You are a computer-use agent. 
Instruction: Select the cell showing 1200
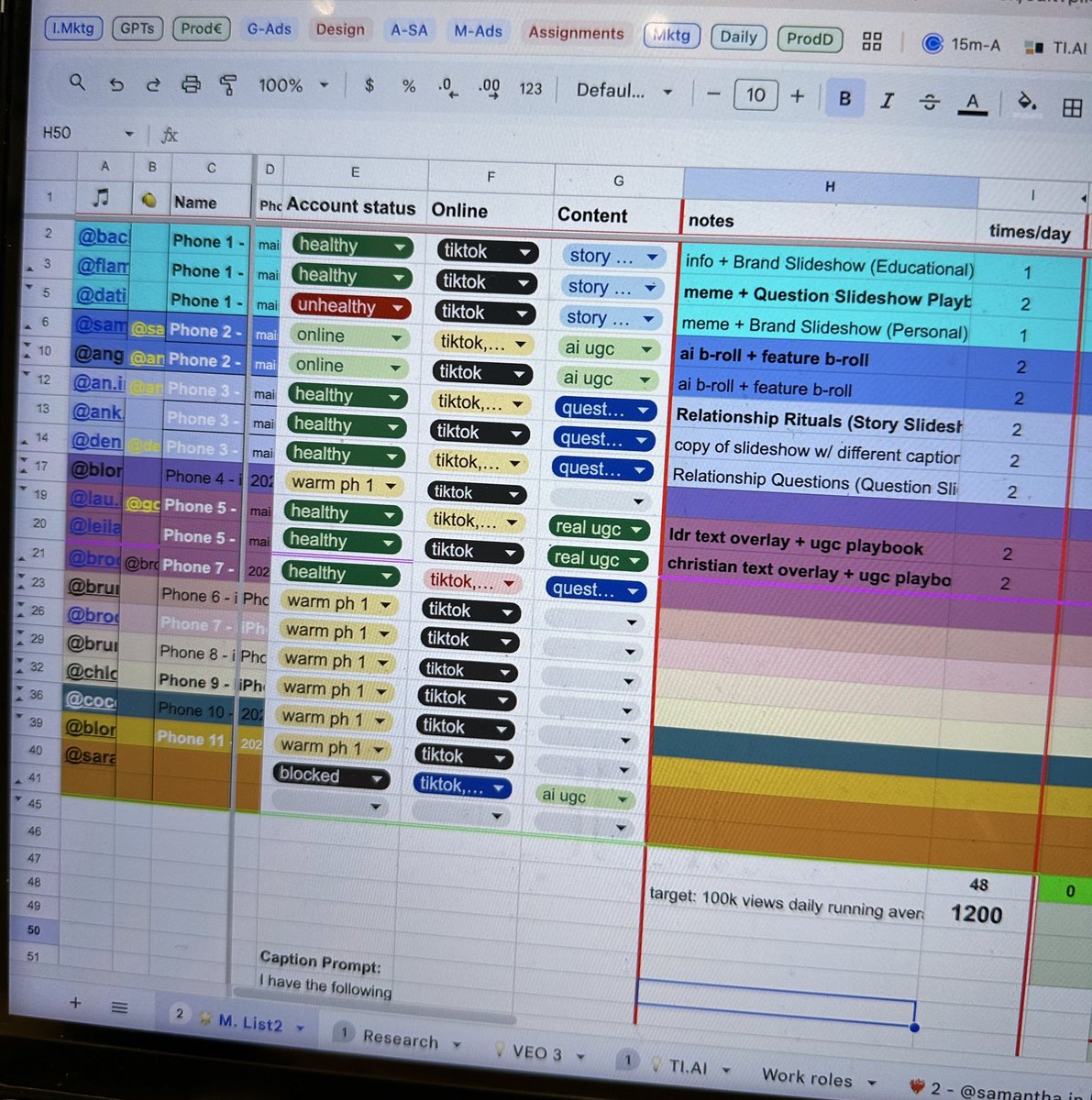976,914
